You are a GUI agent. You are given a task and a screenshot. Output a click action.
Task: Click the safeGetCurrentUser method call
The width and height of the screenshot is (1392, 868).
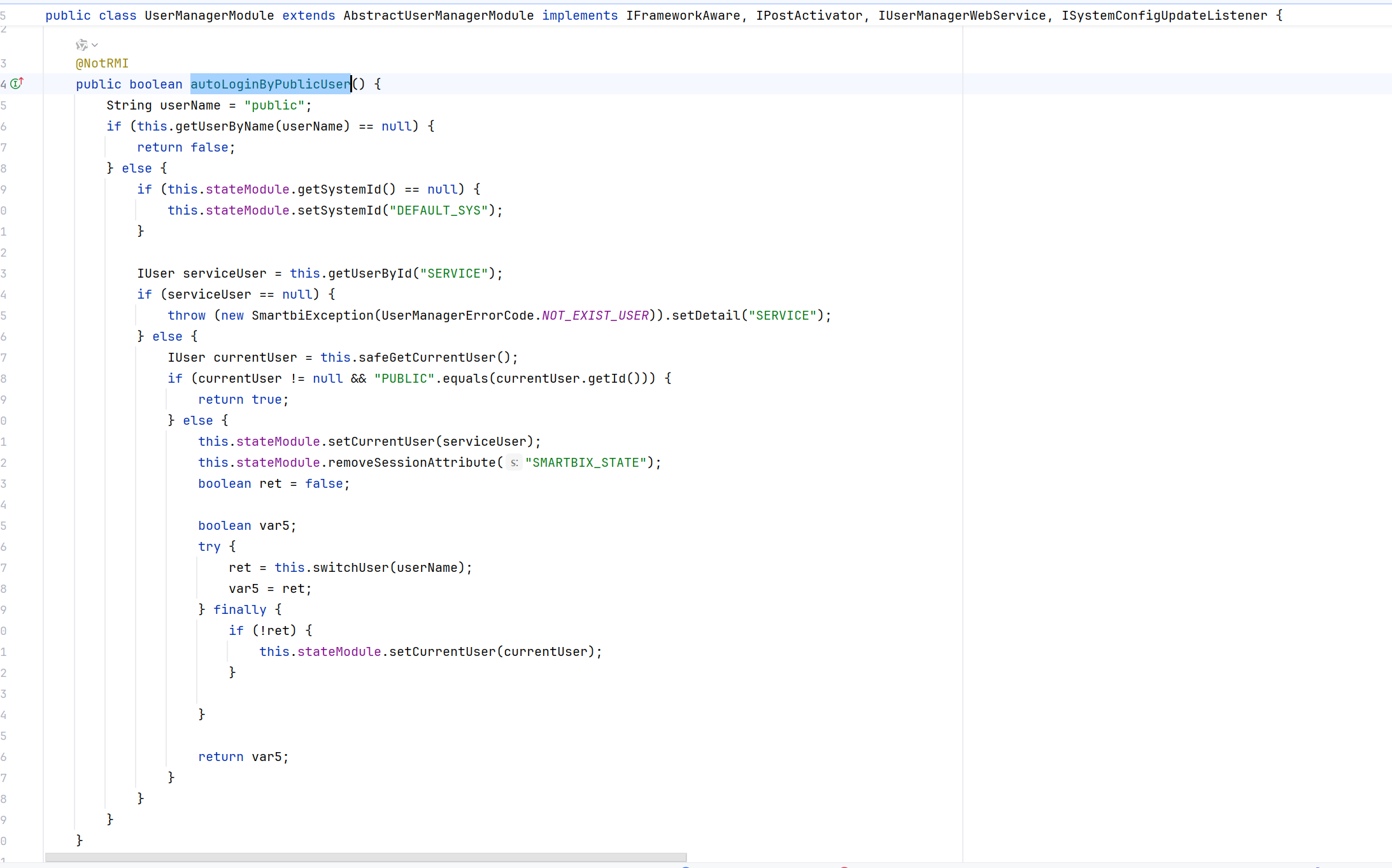[427, 357]
